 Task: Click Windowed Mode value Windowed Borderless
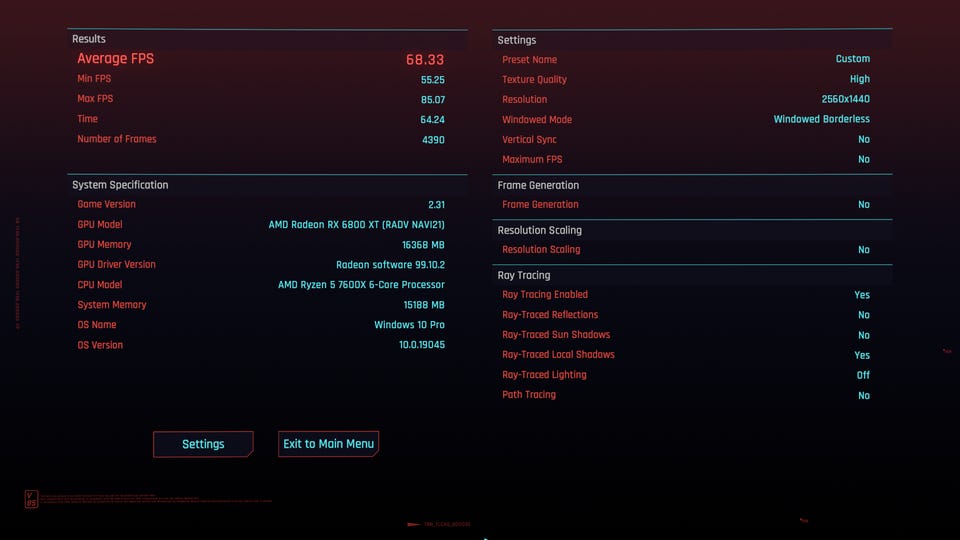click(x=821, y=119)
